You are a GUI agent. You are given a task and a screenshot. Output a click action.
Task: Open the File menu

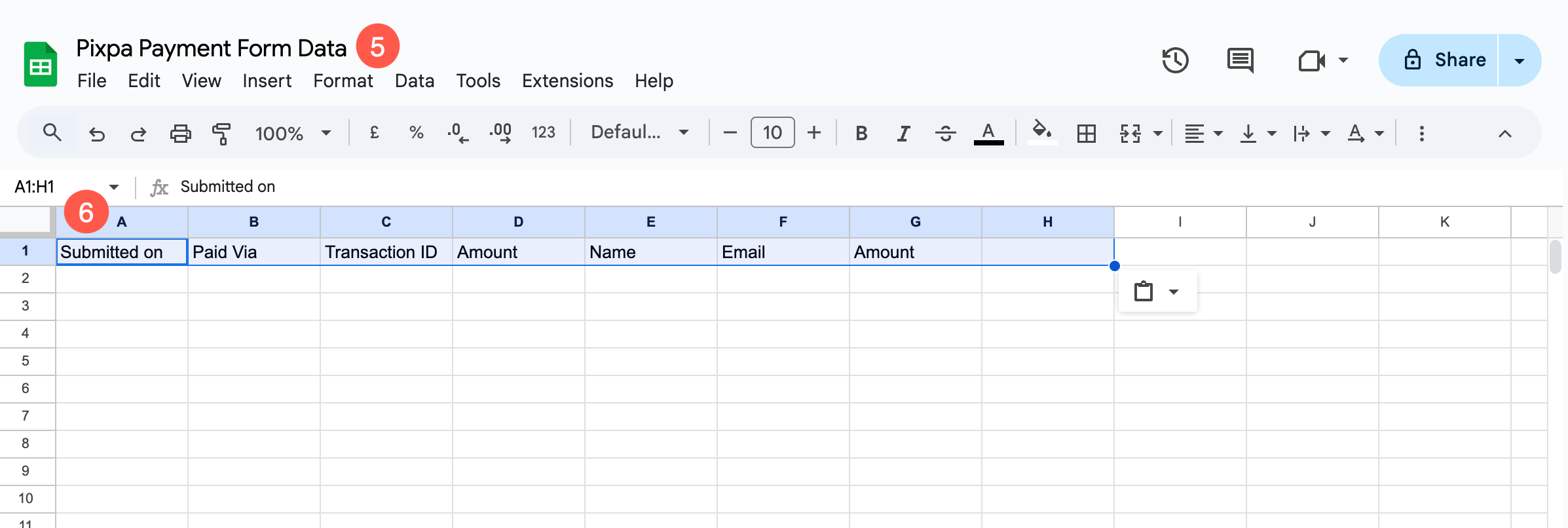click(92, 81)
